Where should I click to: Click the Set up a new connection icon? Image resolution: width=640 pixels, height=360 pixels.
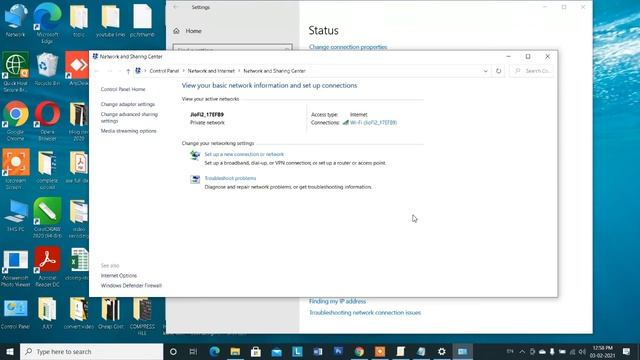pos(195,155)
